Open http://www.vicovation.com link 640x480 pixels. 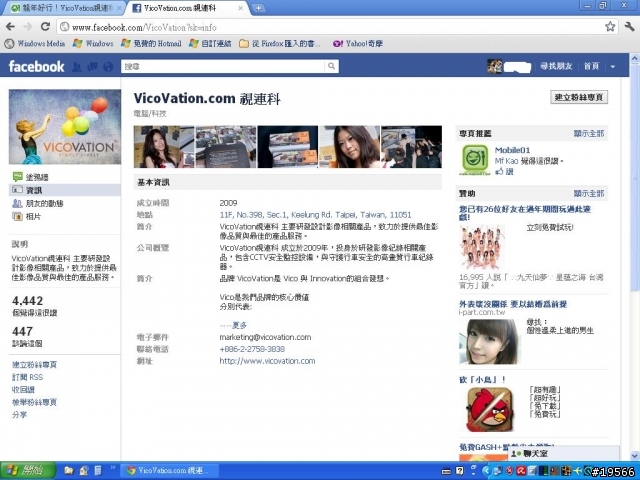[x=267, y=361]
